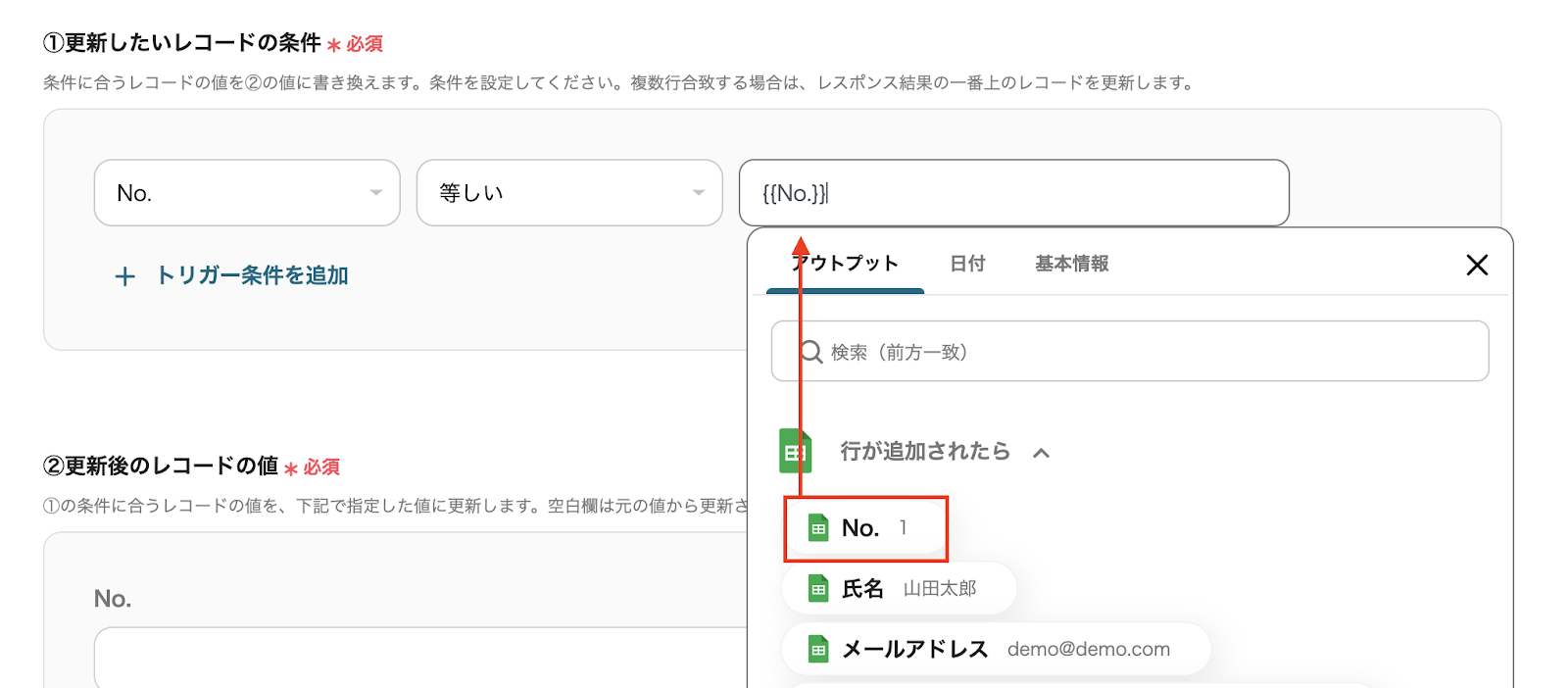This screenshot has width=1568, height=688.
Task: Click the sheet icon on メールアドレス chip
Action: (818, 649)
